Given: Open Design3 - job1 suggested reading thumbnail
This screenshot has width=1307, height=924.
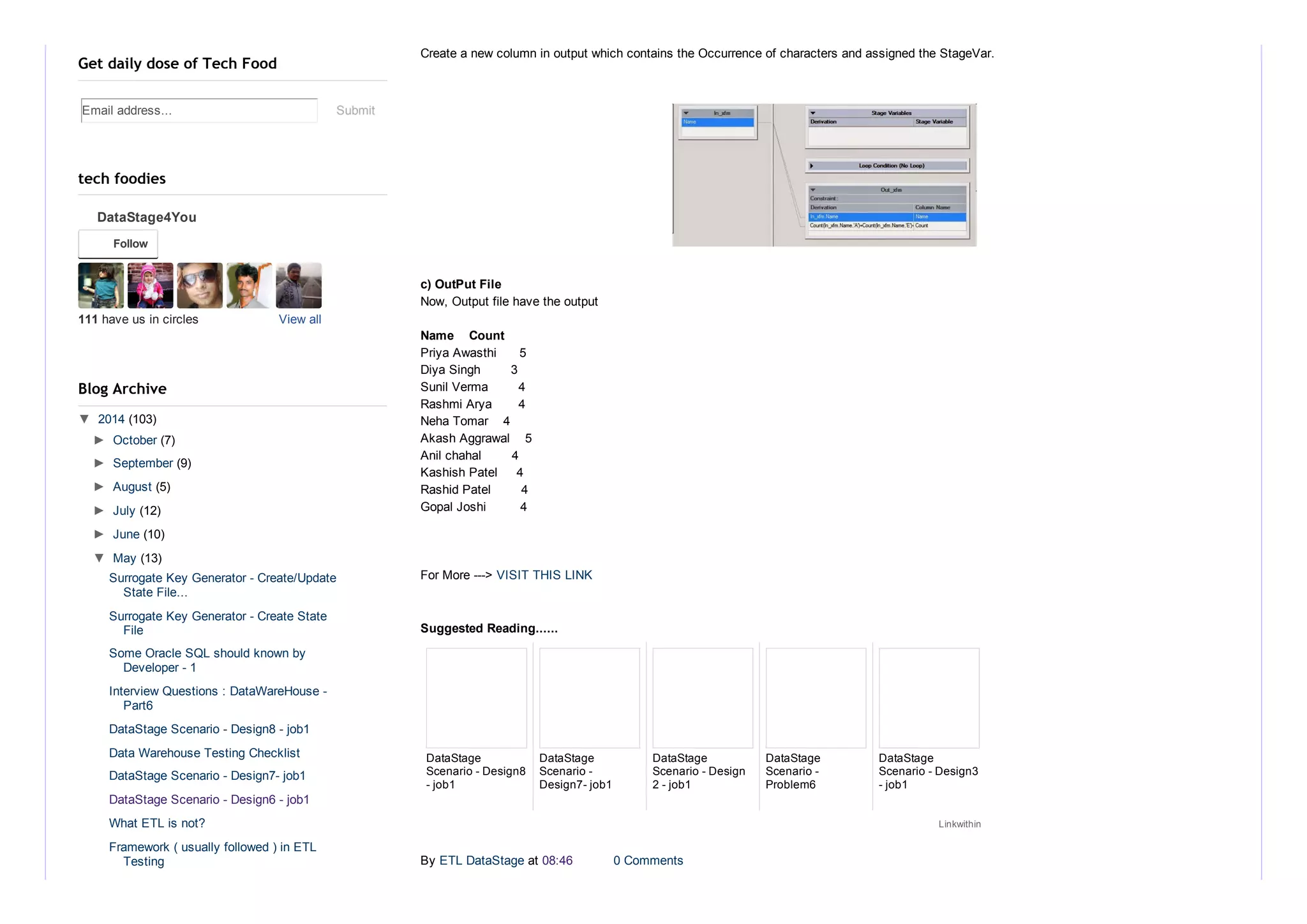Looking at the screenshot, I should (929, 697).
